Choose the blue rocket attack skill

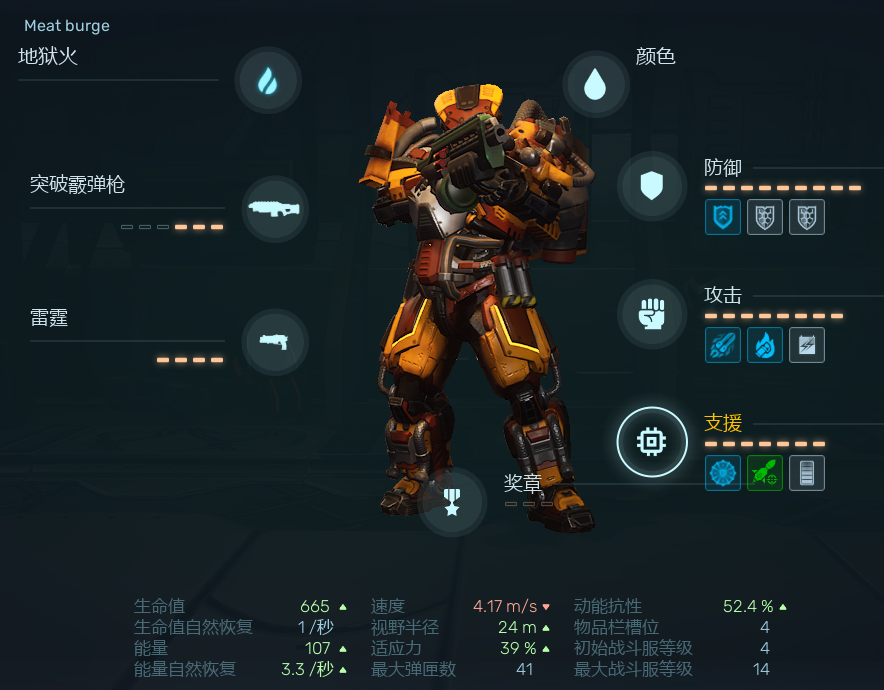[723, 344]
